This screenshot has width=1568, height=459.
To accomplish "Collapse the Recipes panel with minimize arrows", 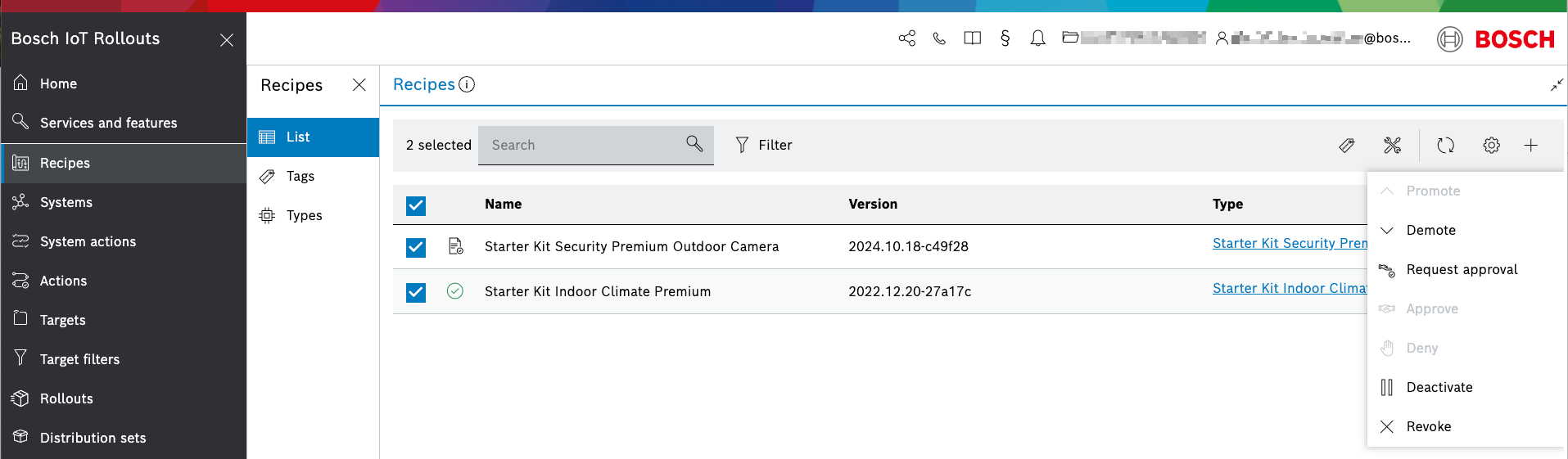I will [x=1556, y=85].
